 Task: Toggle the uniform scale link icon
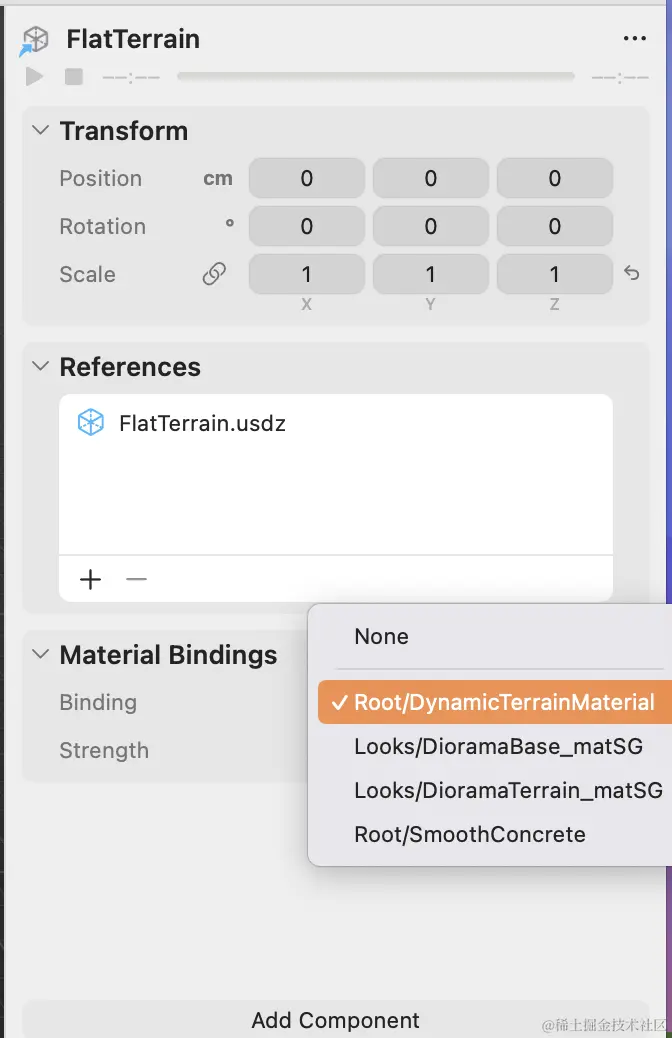click(214, 274)
